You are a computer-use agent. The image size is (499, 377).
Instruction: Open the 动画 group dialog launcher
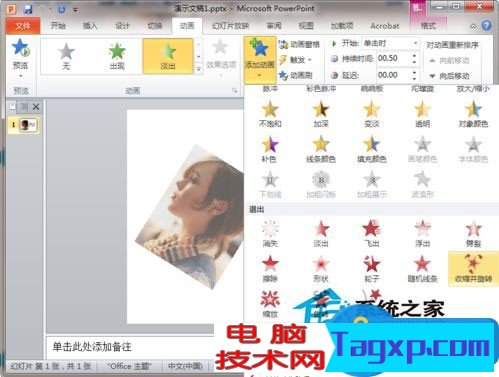coord(235,91)
